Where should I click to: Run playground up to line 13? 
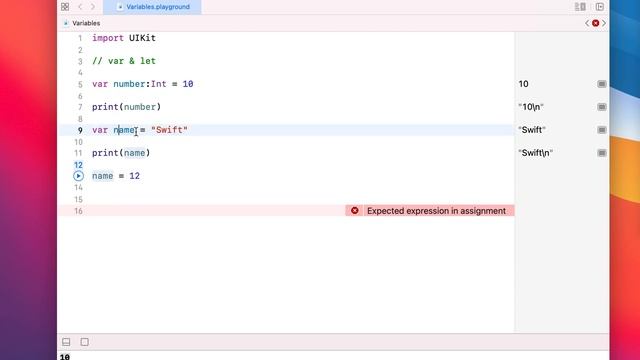(78, 176)
